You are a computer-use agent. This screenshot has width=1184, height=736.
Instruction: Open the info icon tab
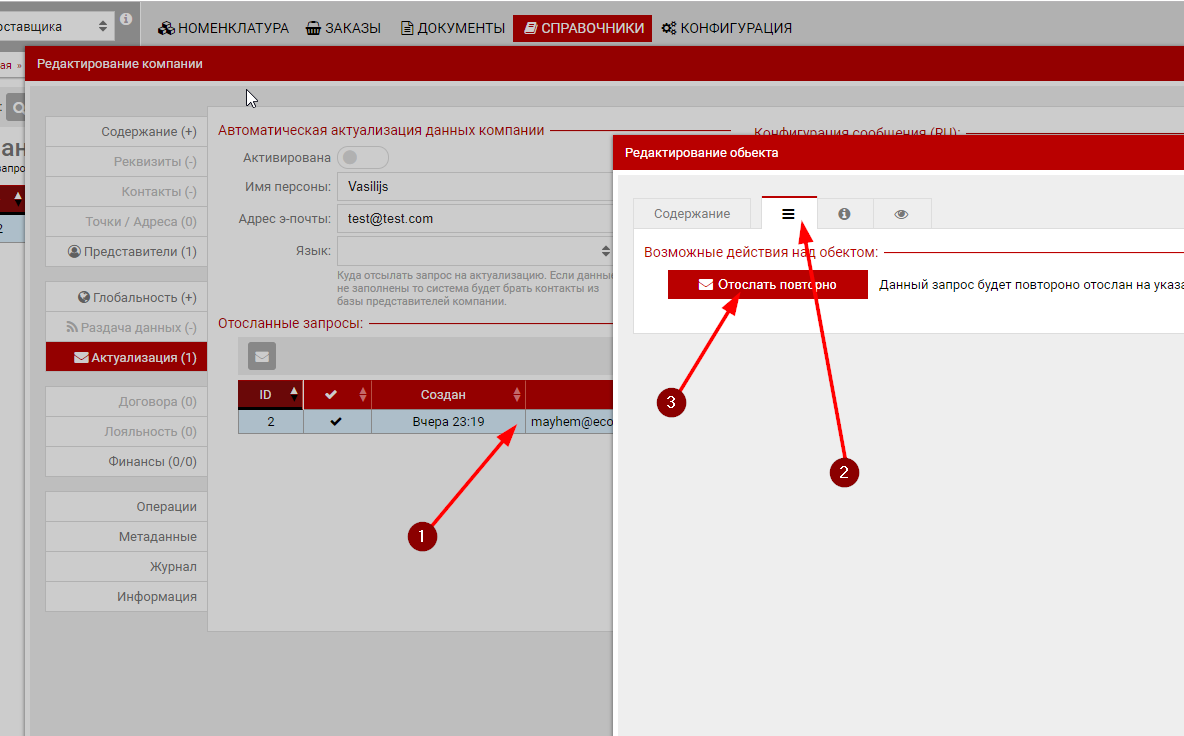[844, 214]
